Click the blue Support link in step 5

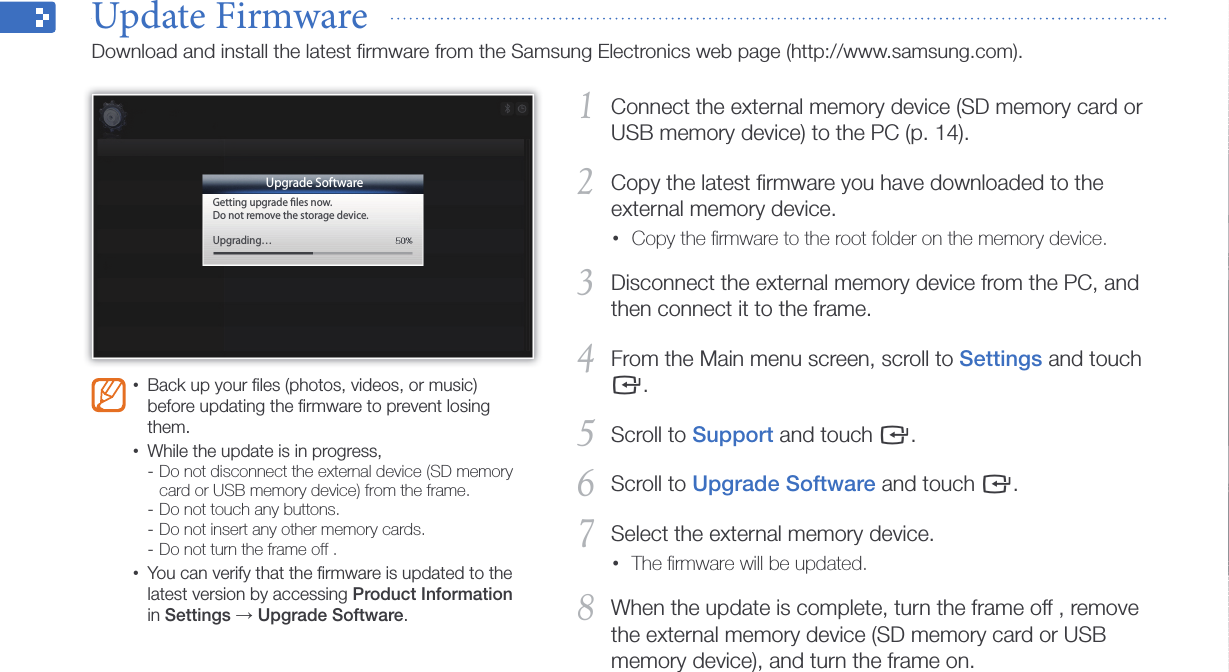click(x=732, y=435)
